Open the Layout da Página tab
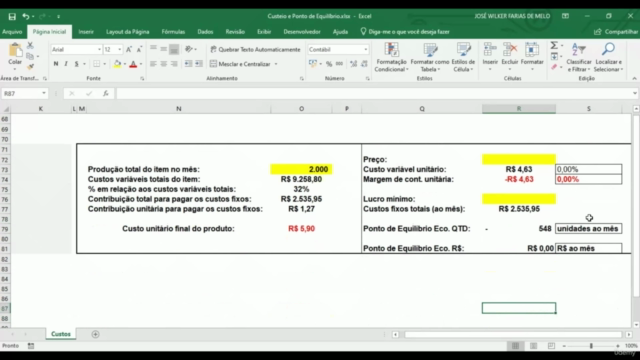 (127, 32)
